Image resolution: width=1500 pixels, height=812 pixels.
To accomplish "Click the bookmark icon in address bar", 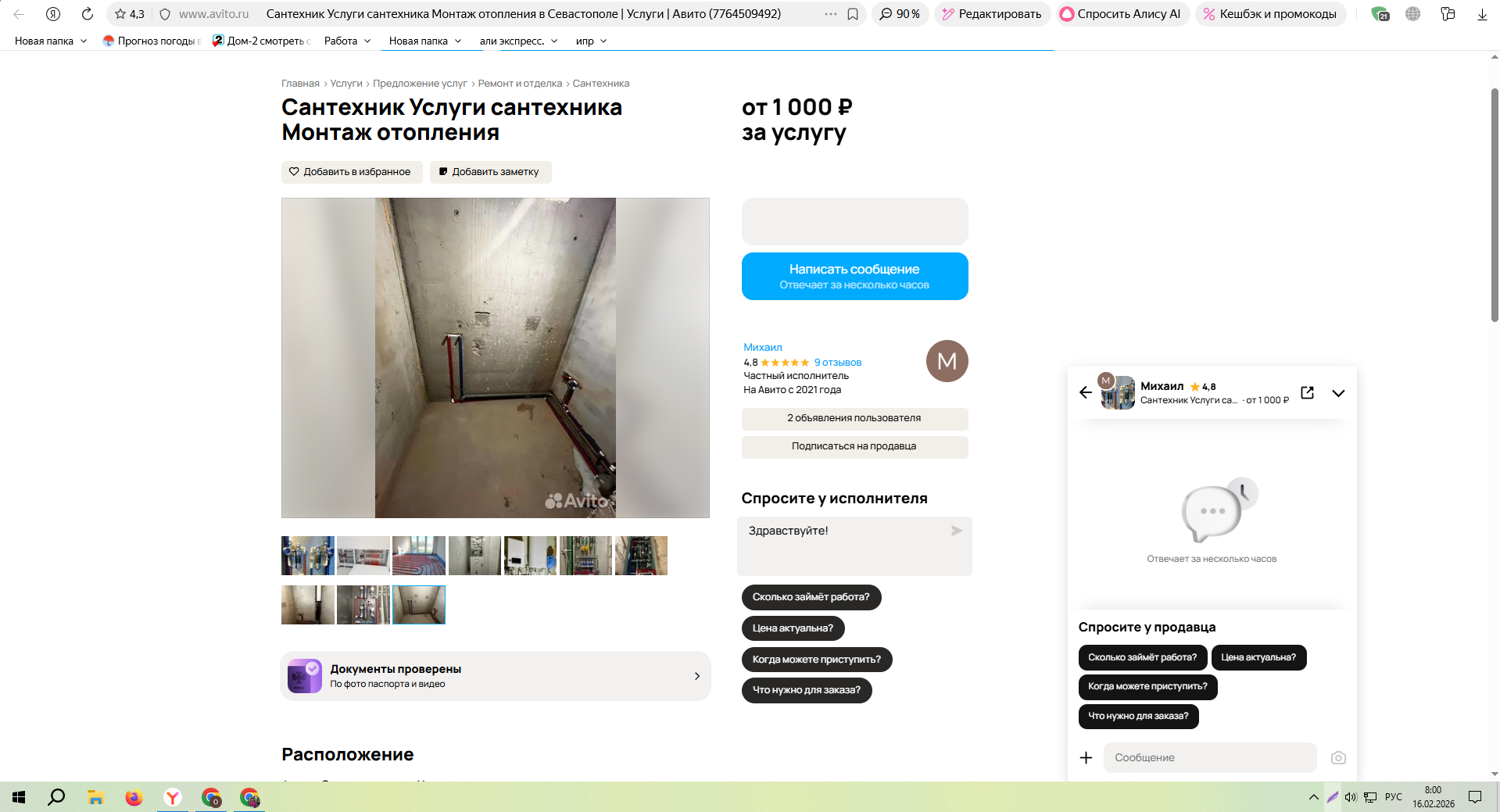I will click(x=853, y=14).
